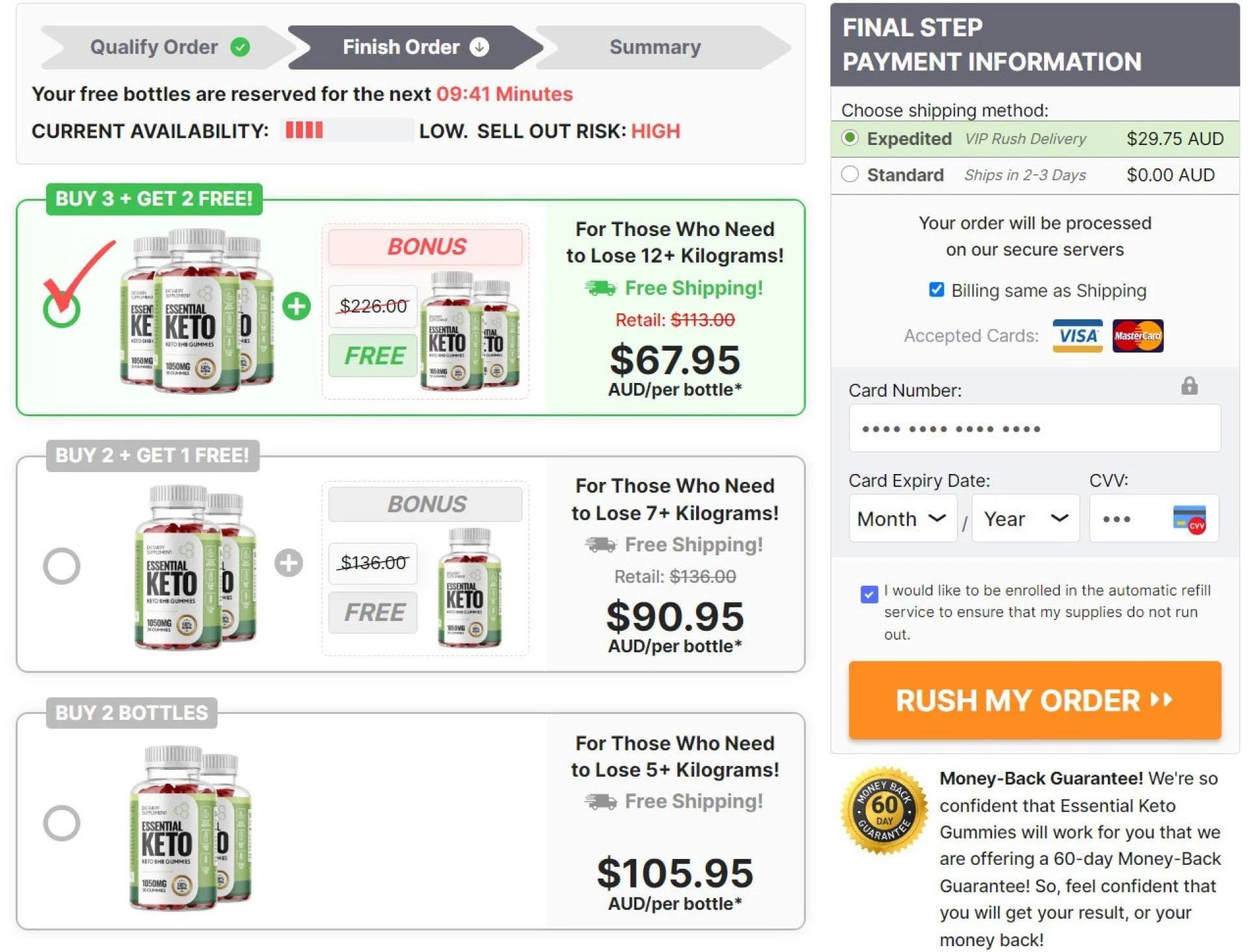This screenshot has width=1249, height=952.
Task: Disable the automatic refill service enrollment
Action: pos(870,592)
